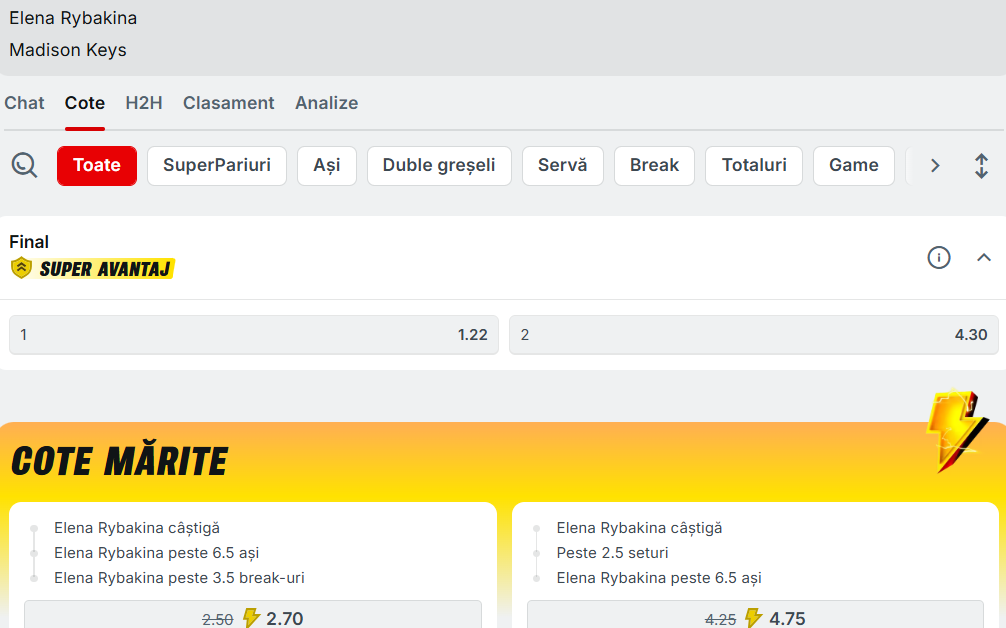Bet on player 2 at 4.30
Viewport: 1006px width, 628px height.
754,335
